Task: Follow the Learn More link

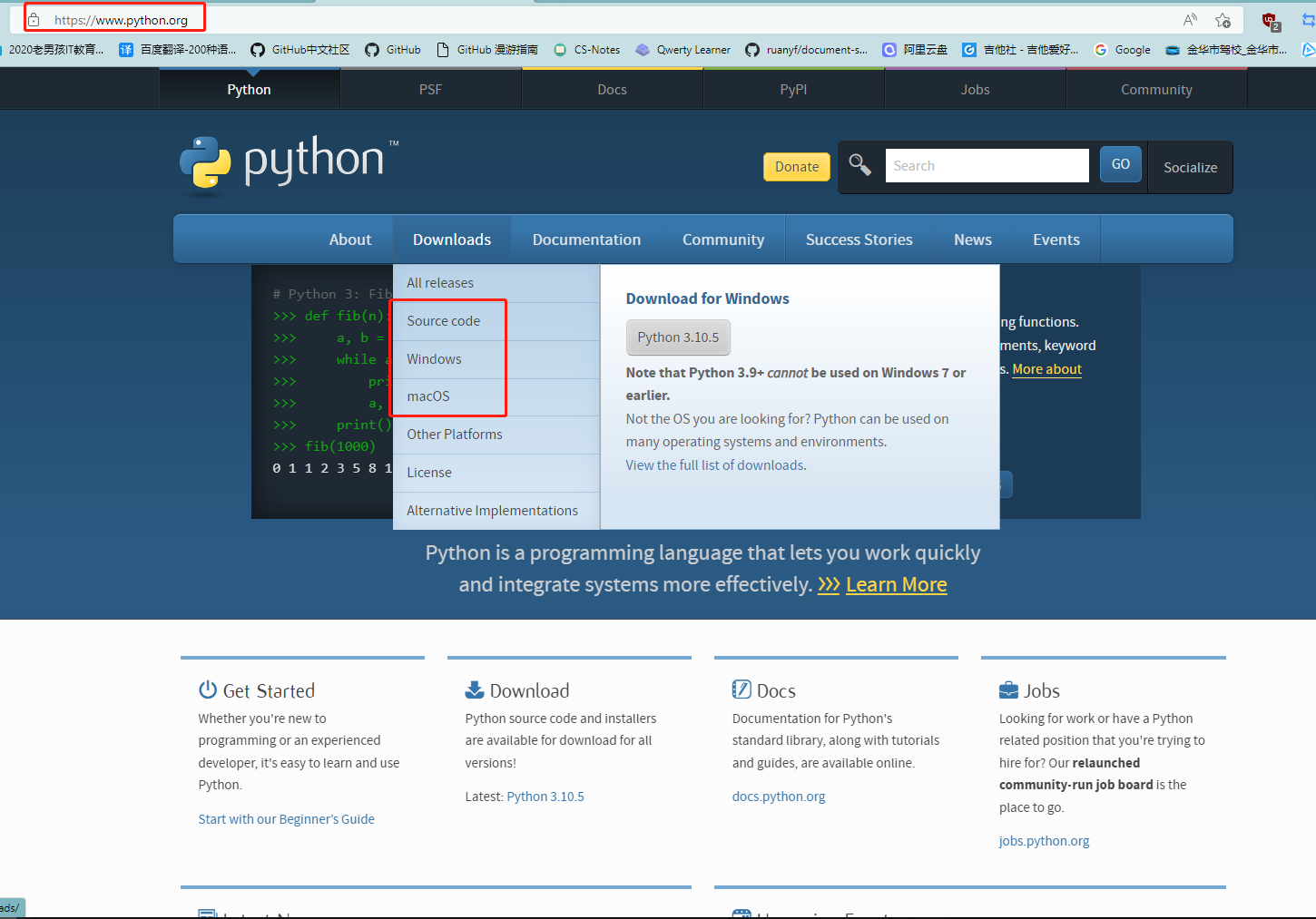Action: click(897, 585)
